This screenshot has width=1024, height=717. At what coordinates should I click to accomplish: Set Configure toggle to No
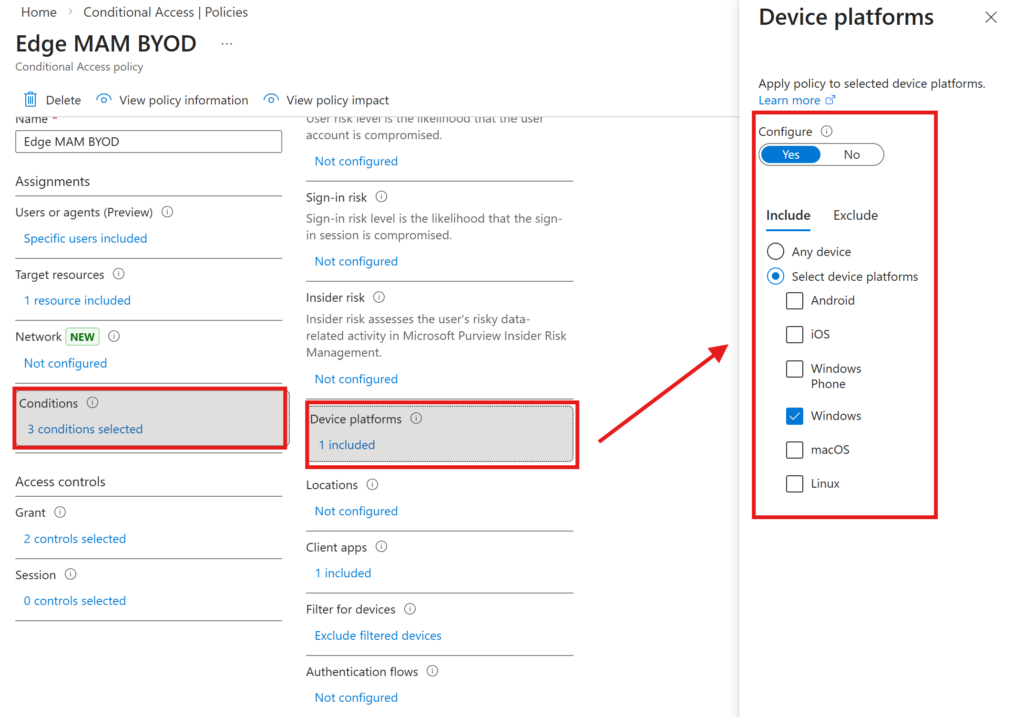click(851, 155)
